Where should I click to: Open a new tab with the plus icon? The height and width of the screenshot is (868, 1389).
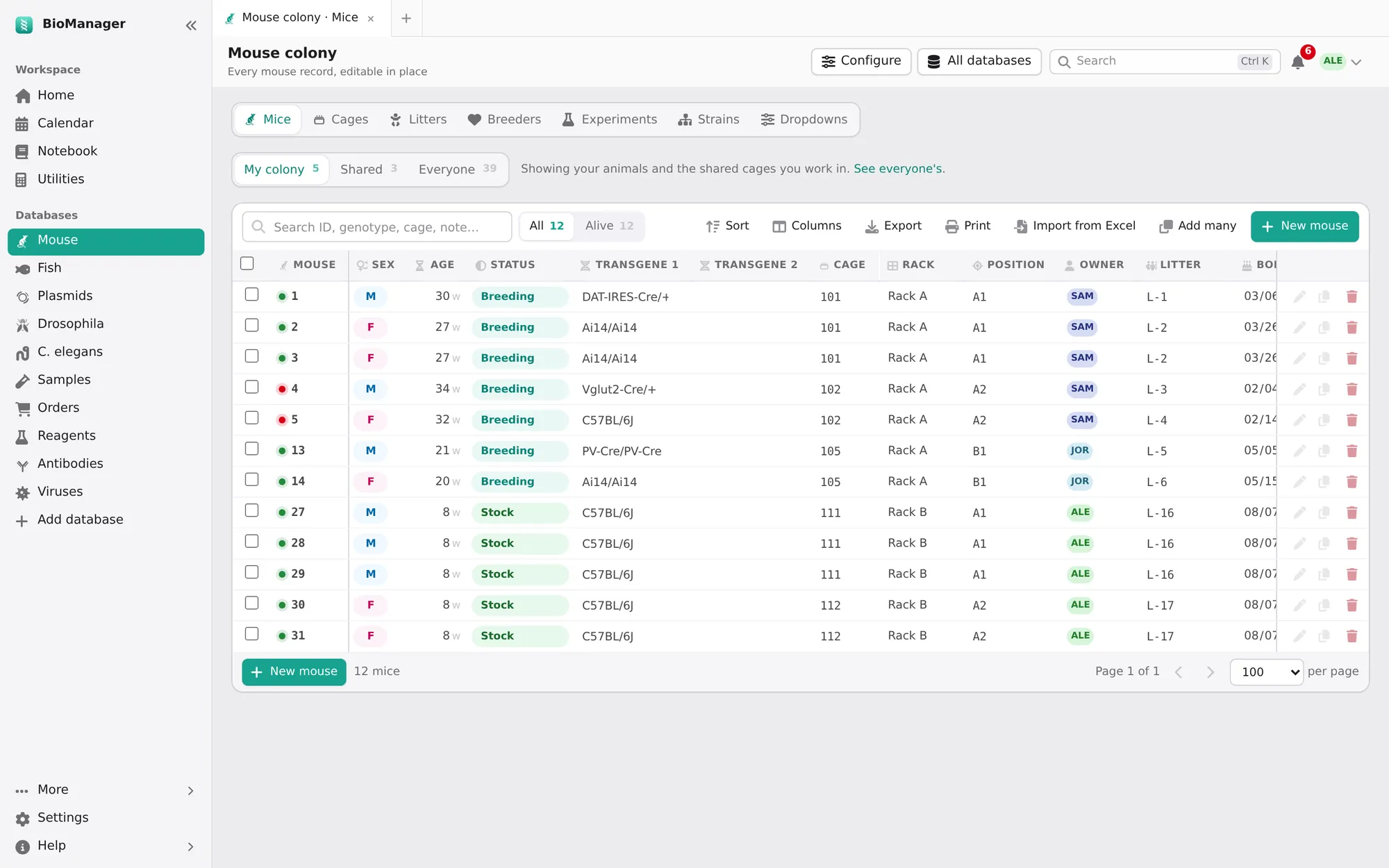[x=406, y=18]
